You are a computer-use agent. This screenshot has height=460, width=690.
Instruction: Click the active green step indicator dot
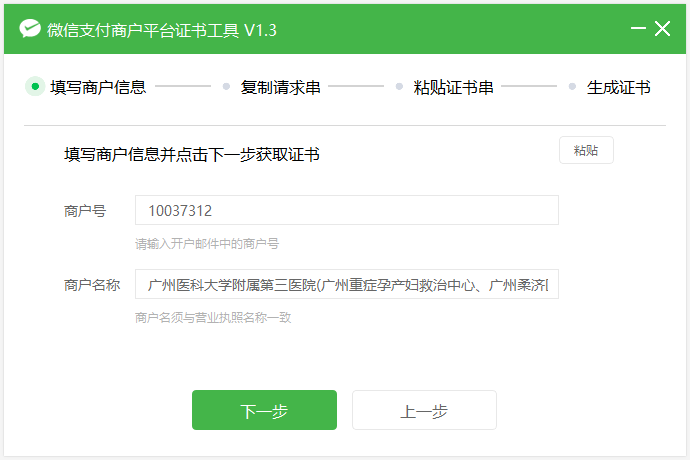click(x=35, y=86)
